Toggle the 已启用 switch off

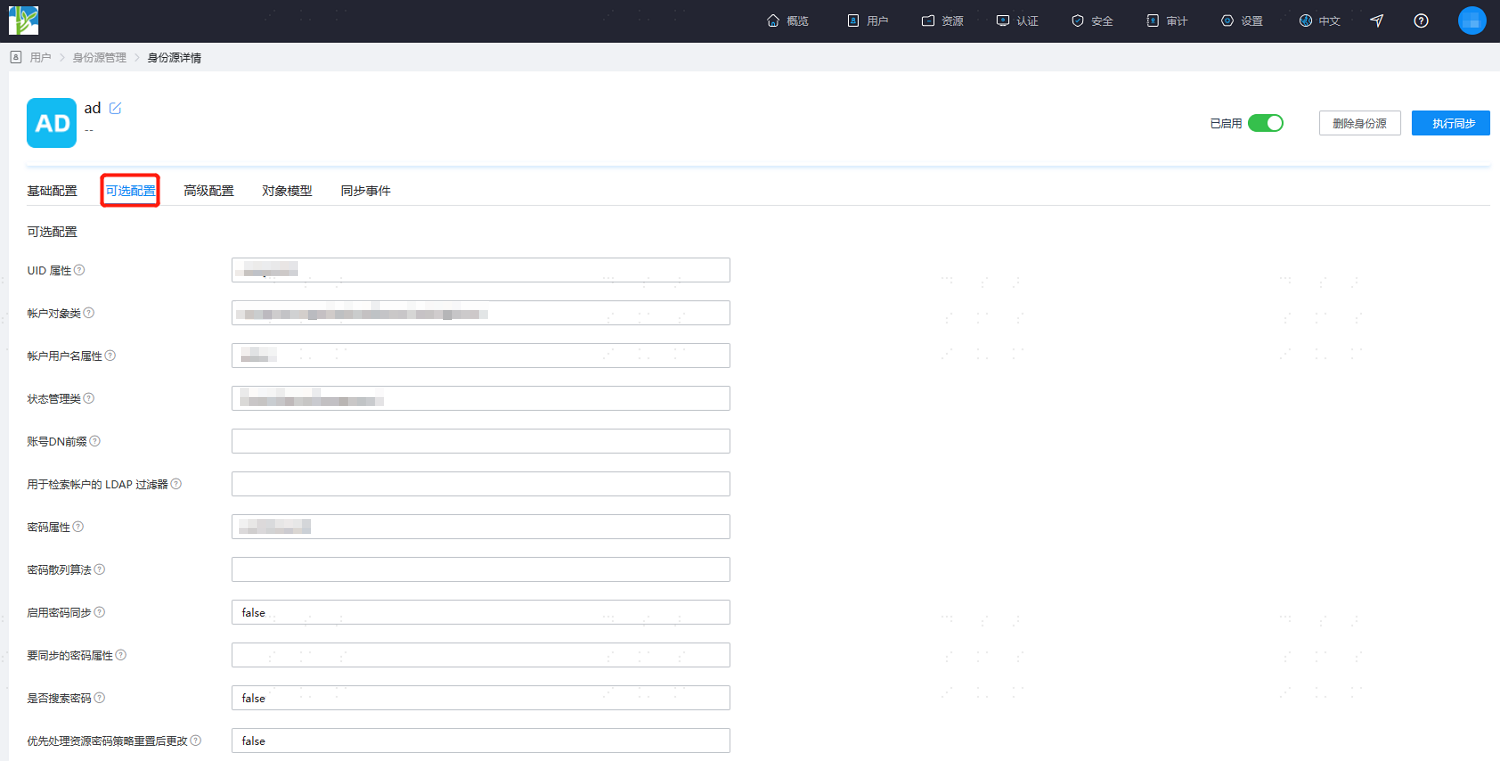coord(1265,123)
